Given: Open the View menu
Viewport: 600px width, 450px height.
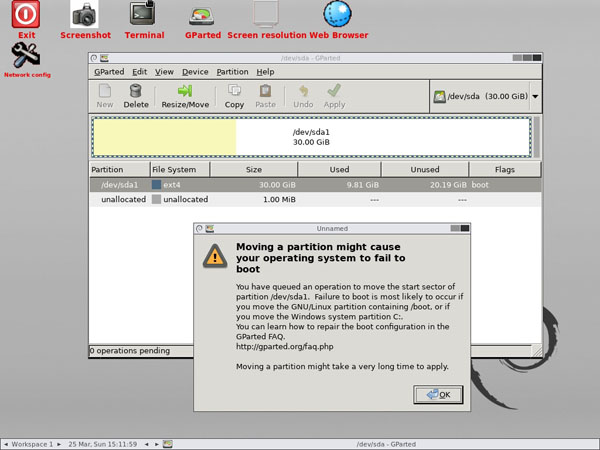Looking at the screenshot, I should click(164, 72).
